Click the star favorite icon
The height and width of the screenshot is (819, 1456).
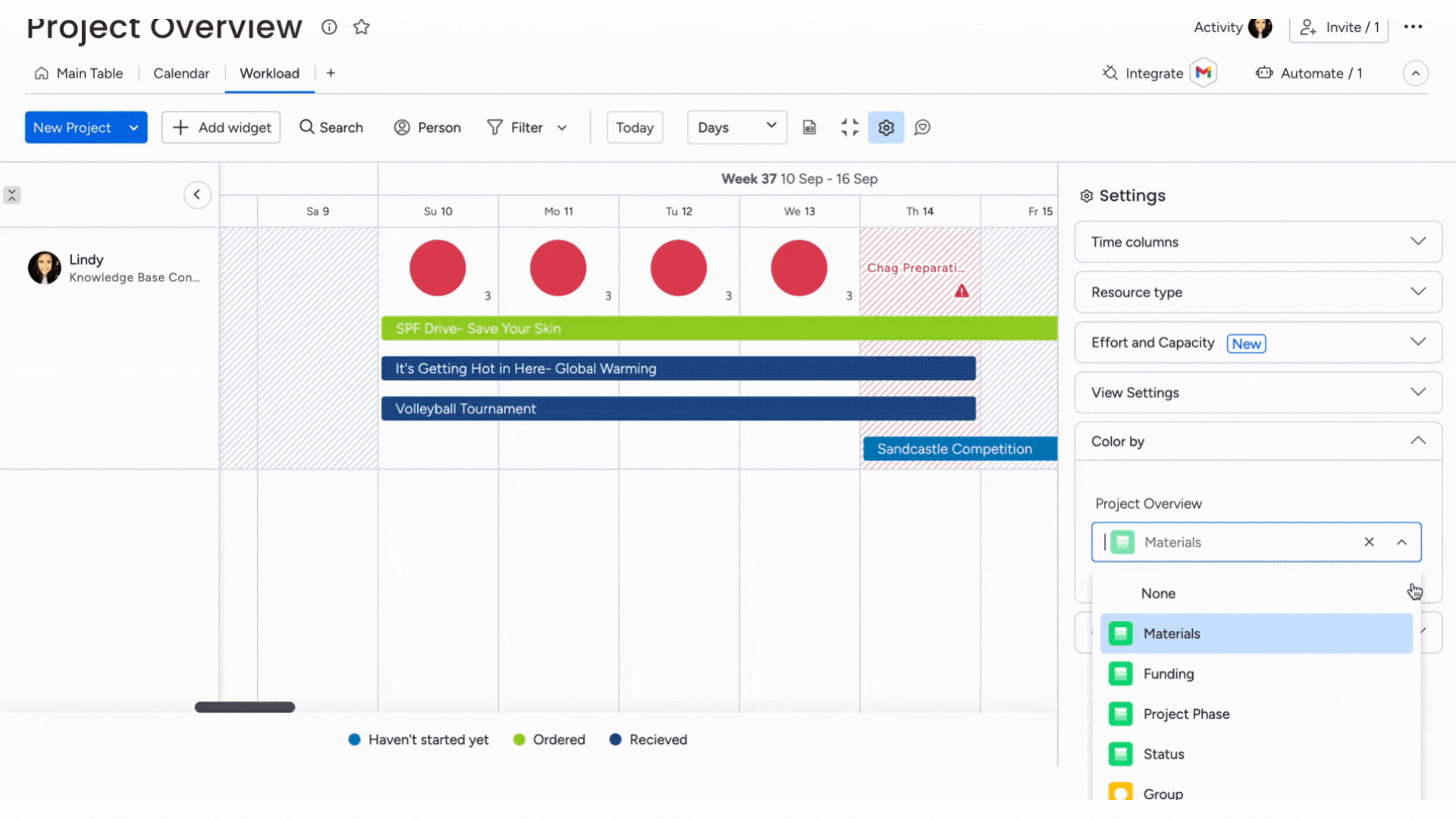361,27
